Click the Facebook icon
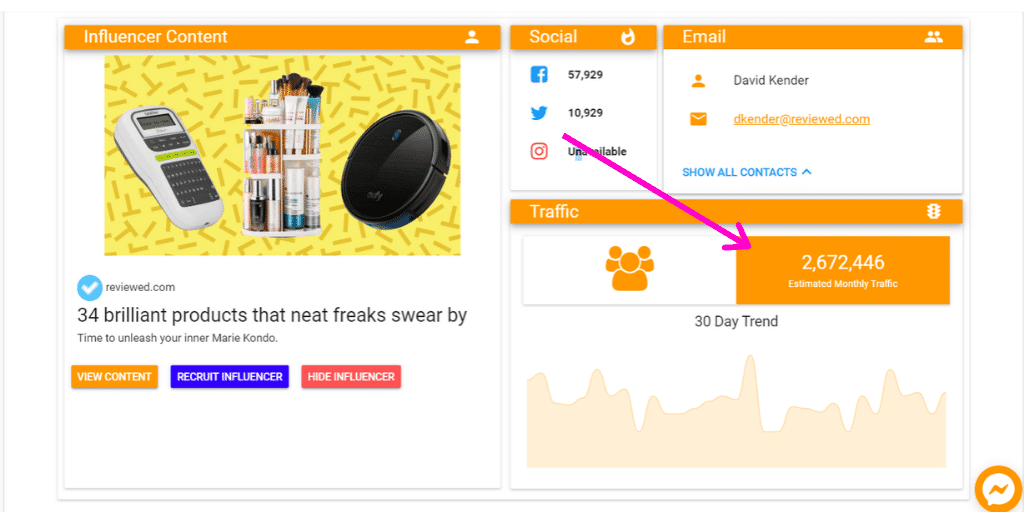Screen dimensions: 1024x512 [539, 75]
